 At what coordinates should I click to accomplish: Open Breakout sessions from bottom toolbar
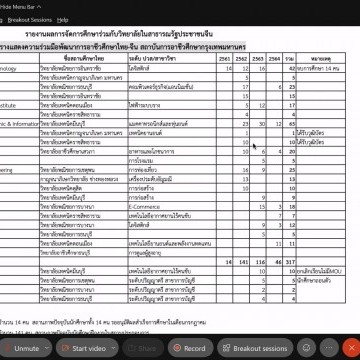coord(255,348)
